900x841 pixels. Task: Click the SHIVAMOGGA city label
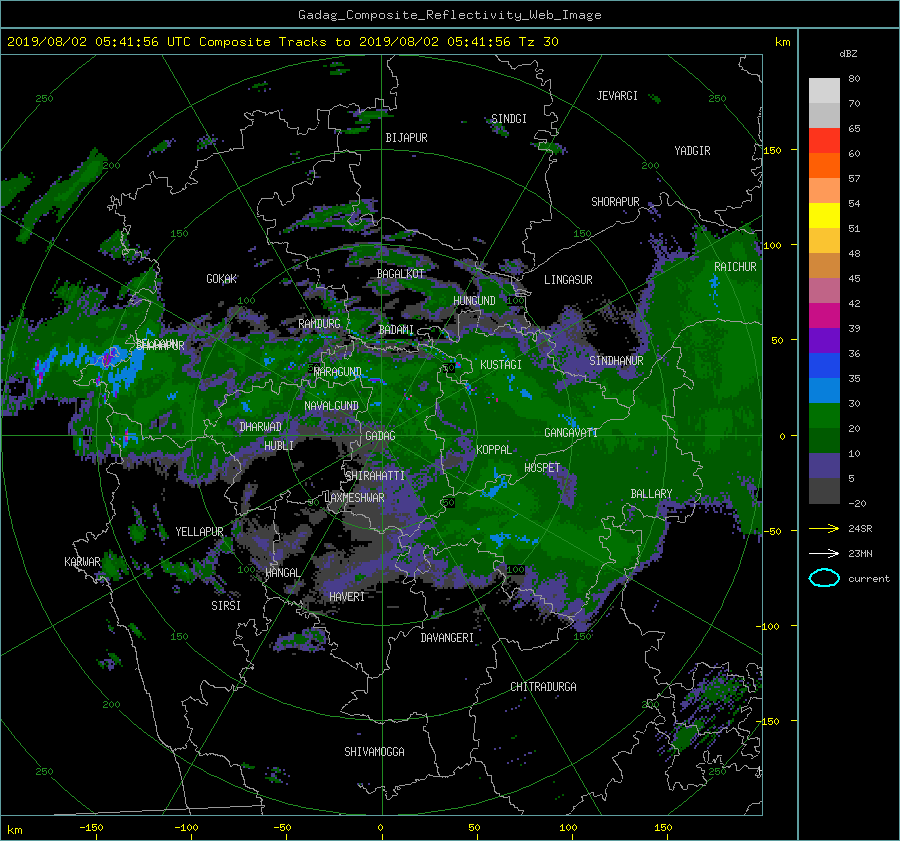[374, 751]
